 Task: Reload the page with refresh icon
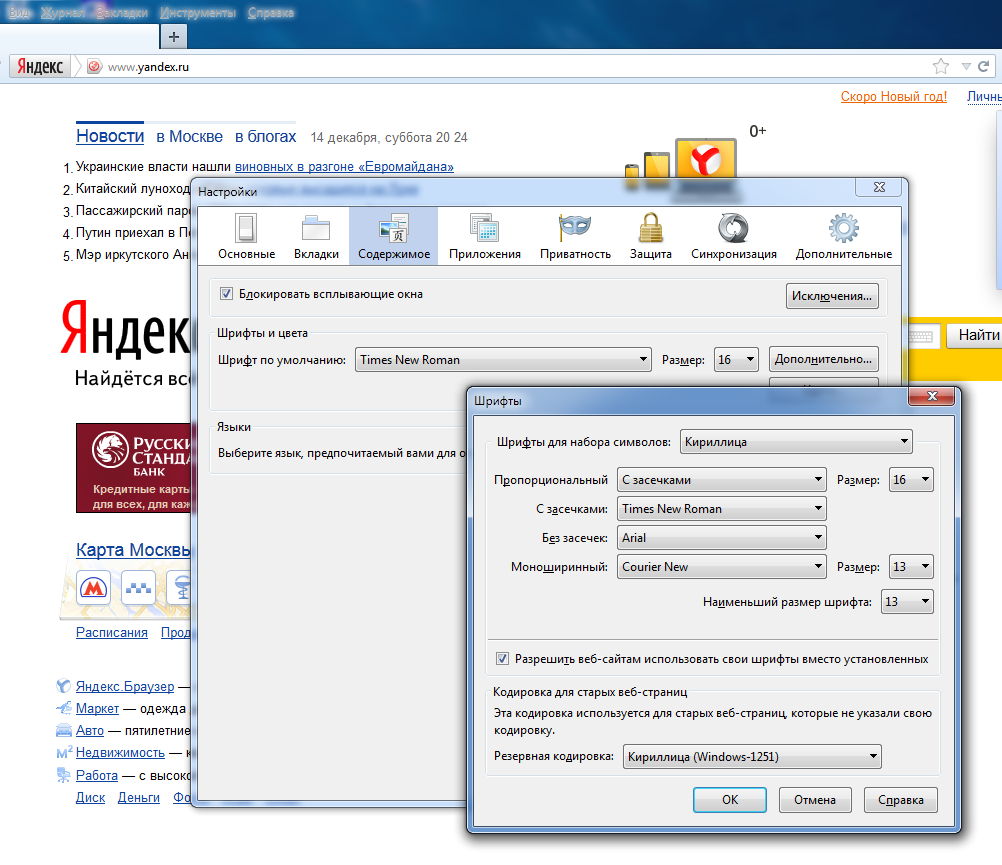point(983,66)
